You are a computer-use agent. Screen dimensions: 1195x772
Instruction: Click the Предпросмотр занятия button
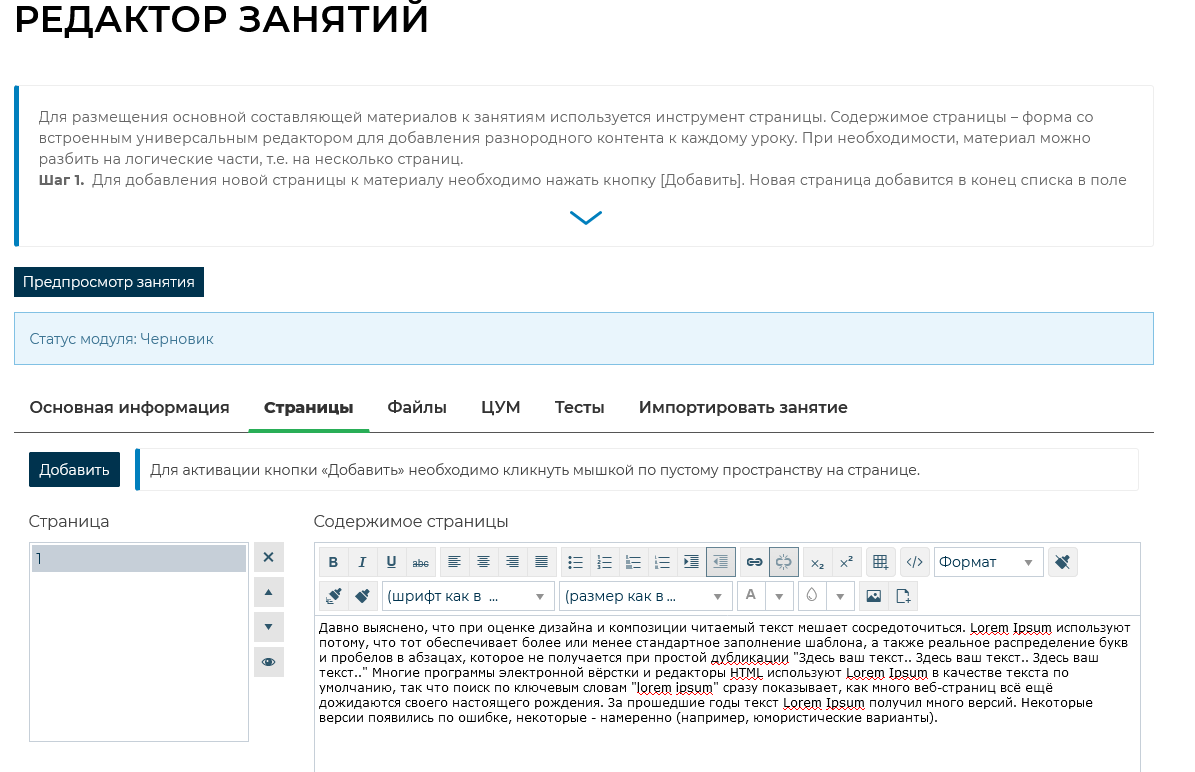(109, 282)
